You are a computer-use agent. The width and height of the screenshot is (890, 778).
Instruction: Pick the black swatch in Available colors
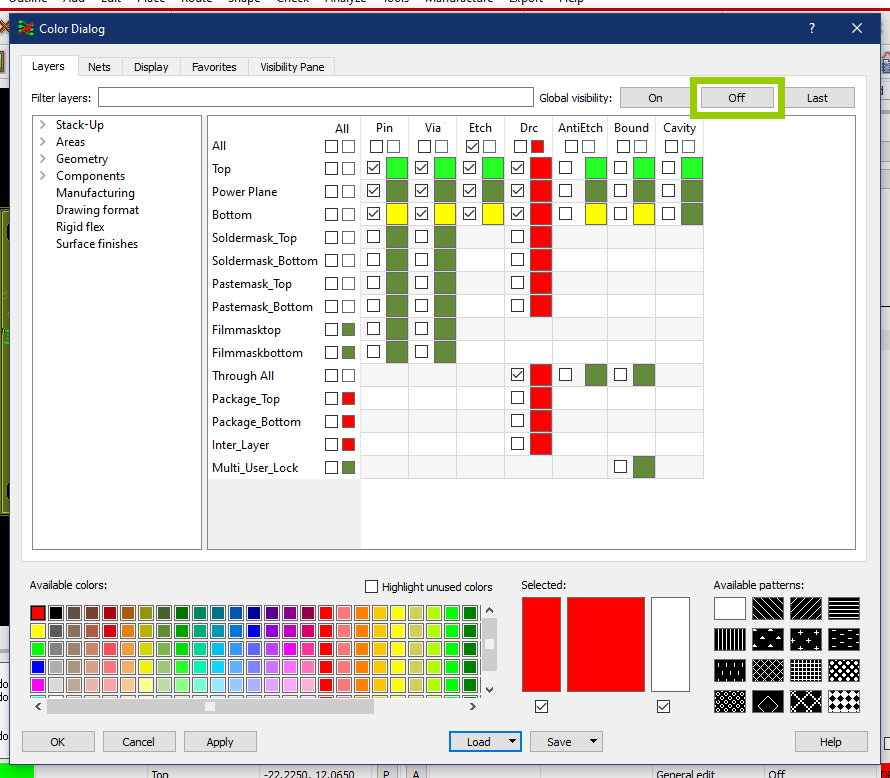coord(56,613)
